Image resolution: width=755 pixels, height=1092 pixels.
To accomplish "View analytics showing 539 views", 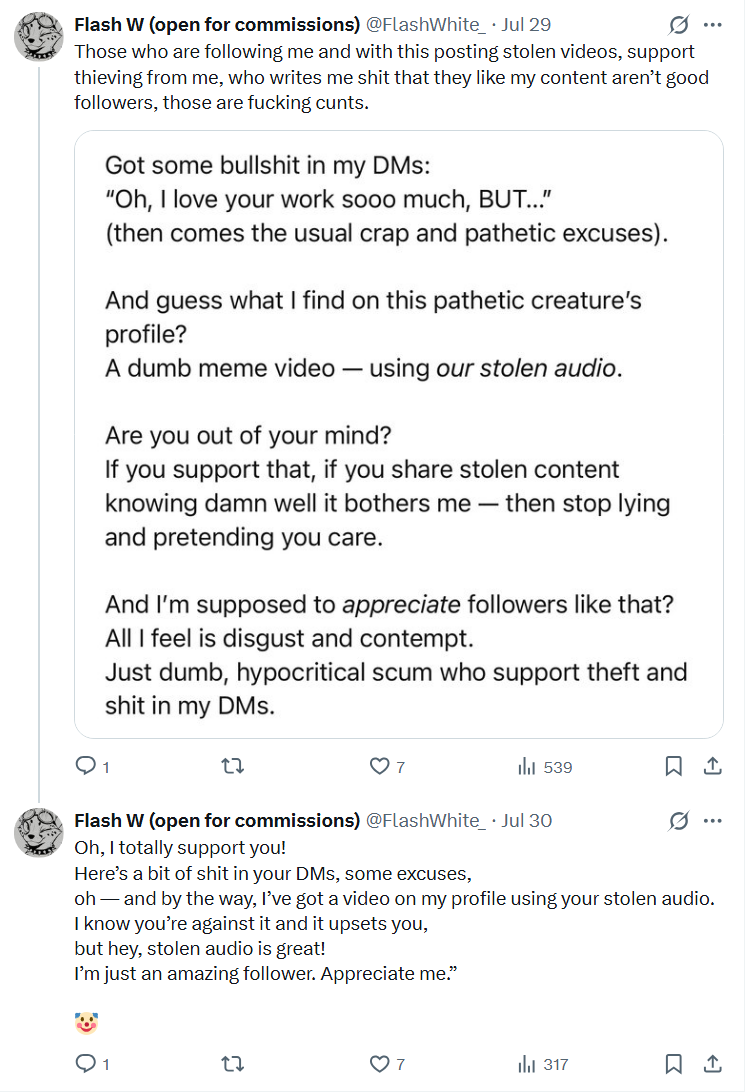I will pos(544,767).
